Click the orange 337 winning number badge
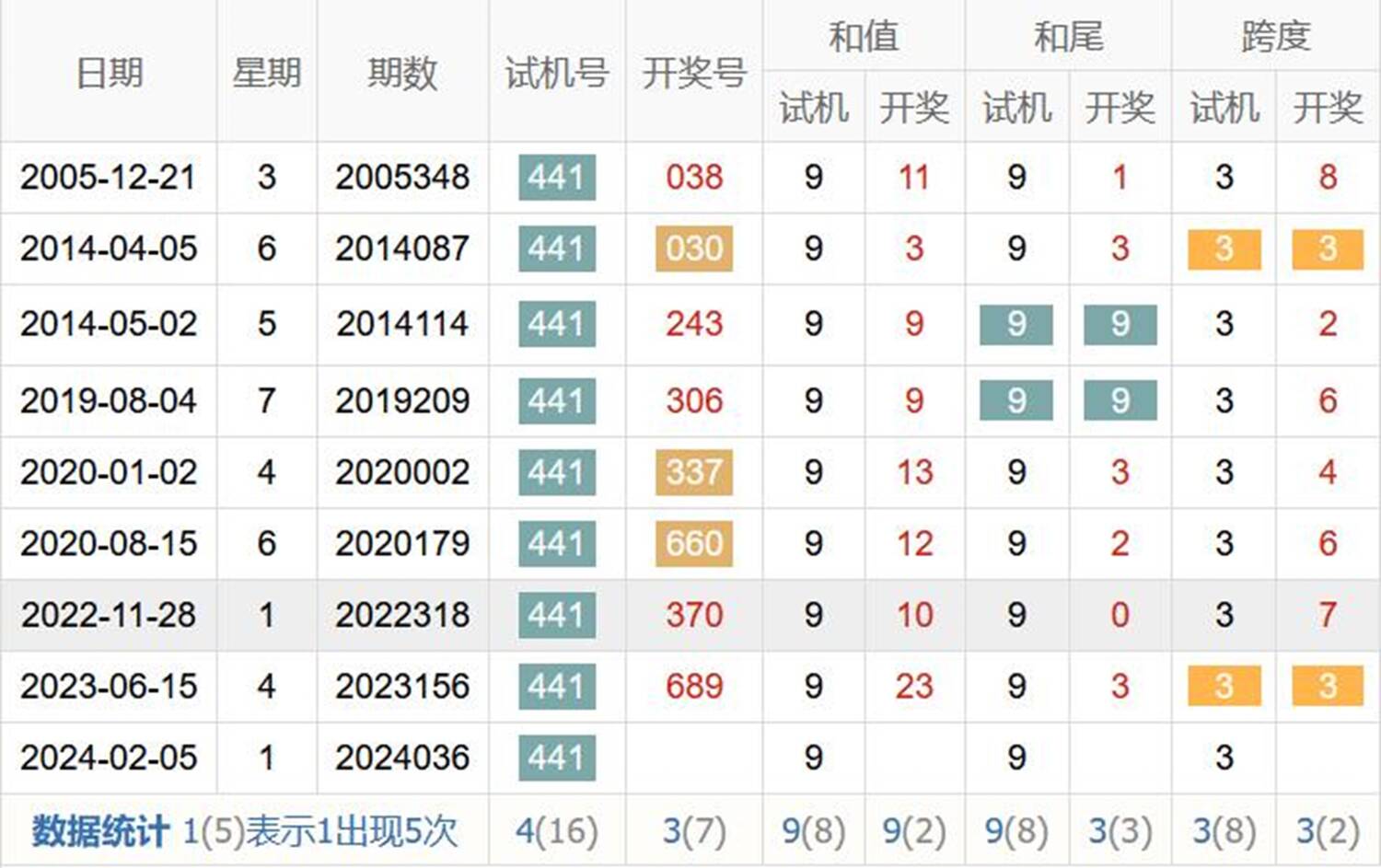The height and width of the screenshot is (868, 1381). (693, 472)
